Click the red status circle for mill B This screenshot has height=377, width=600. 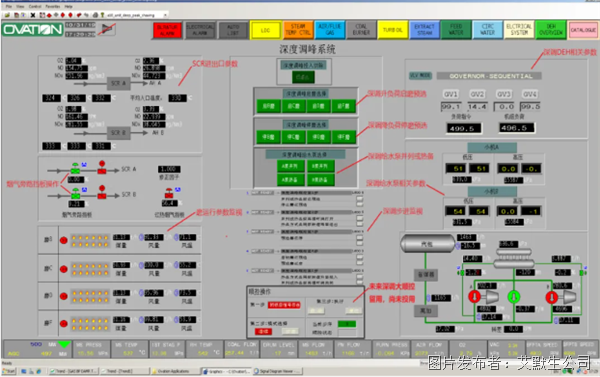64,240
